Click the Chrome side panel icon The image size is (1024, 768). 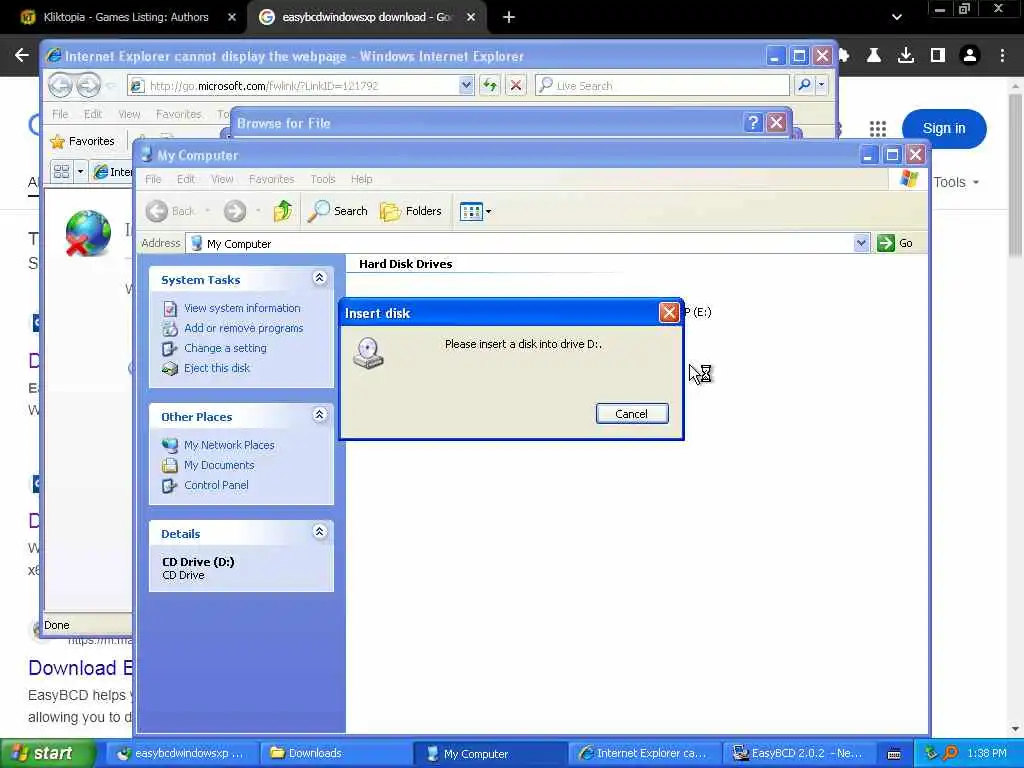[938, 56]
